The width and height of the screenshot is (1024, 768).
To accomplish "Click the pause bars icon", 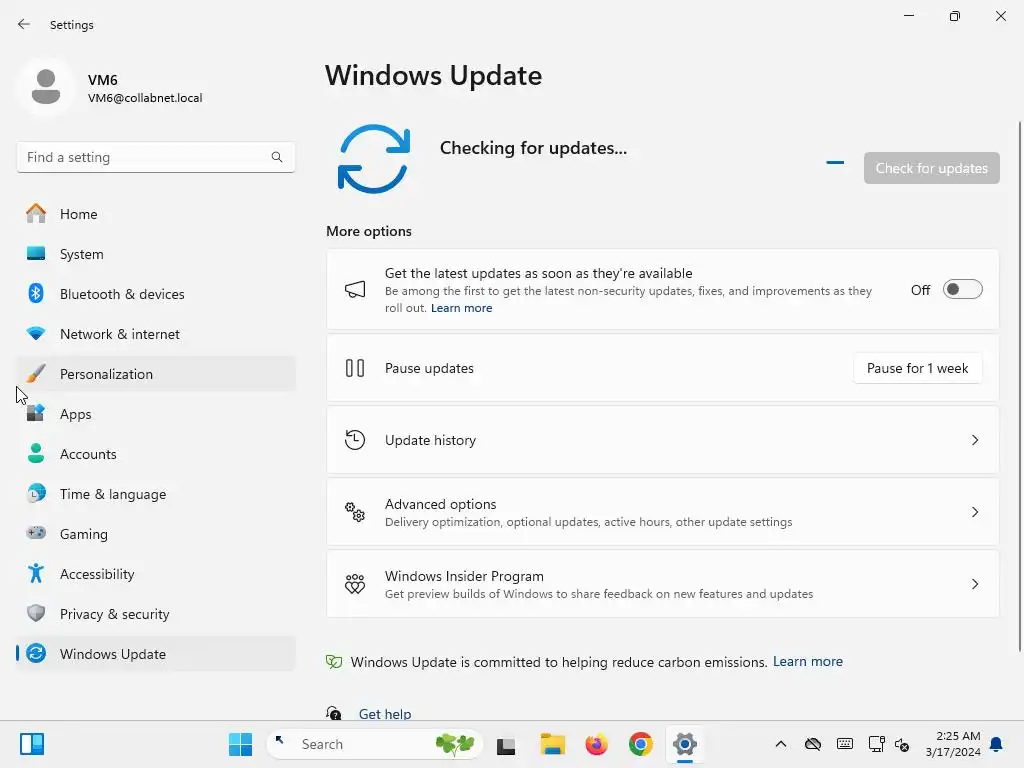I will (355, 368).
